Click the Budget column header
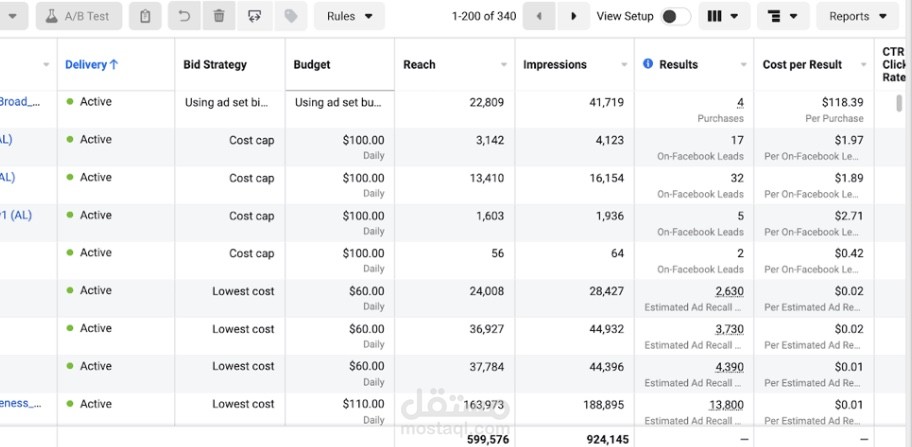Screen dimensions: 912x447 [312, 64]
